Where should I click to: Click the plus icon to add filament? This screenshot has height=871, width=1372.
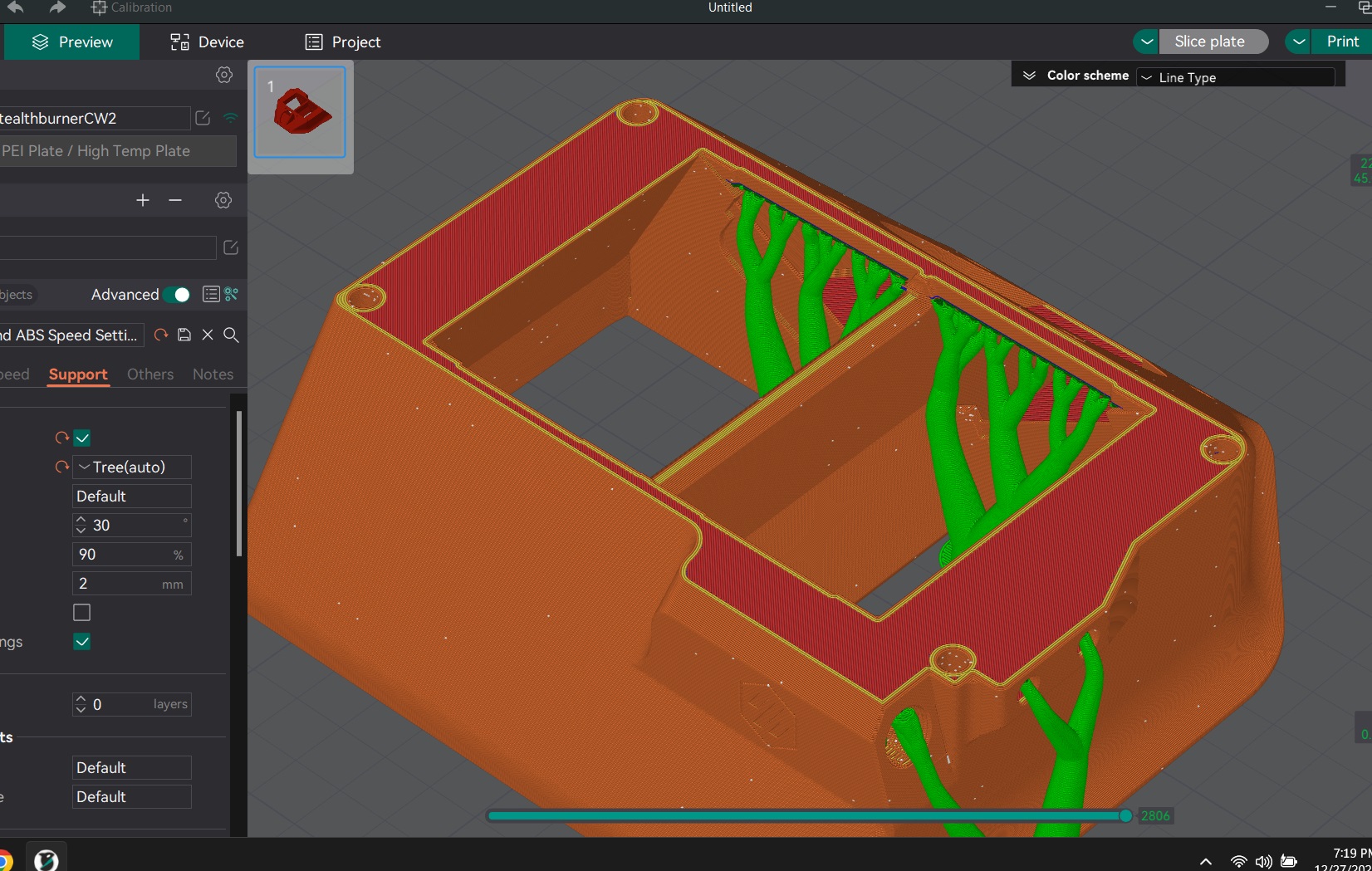click(143, 200)
